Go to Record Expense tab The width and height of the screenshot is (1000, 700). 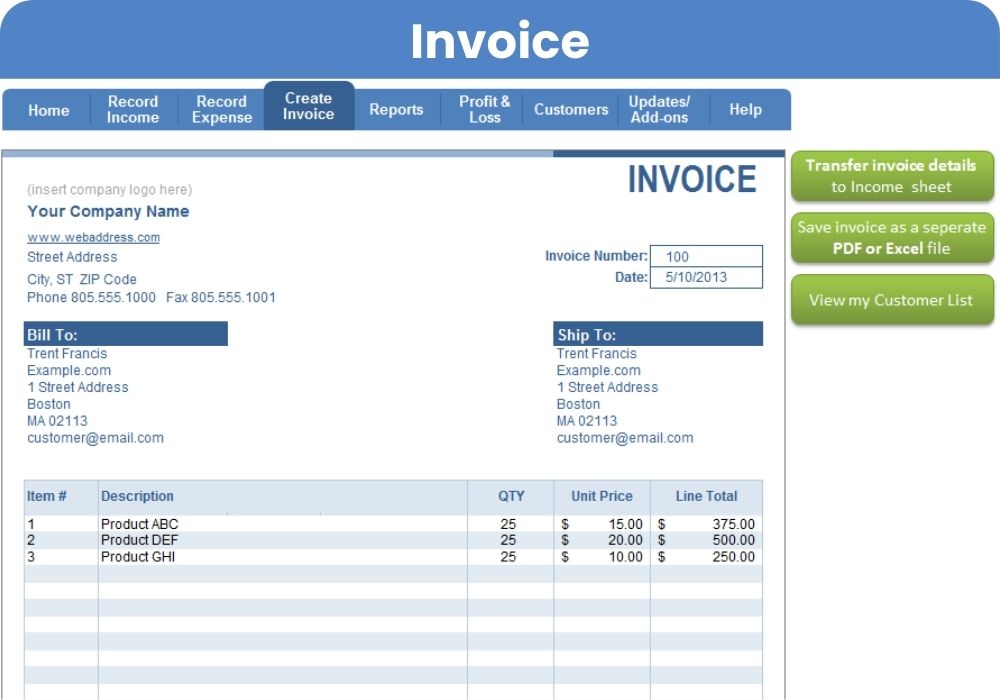click(221, 110)
